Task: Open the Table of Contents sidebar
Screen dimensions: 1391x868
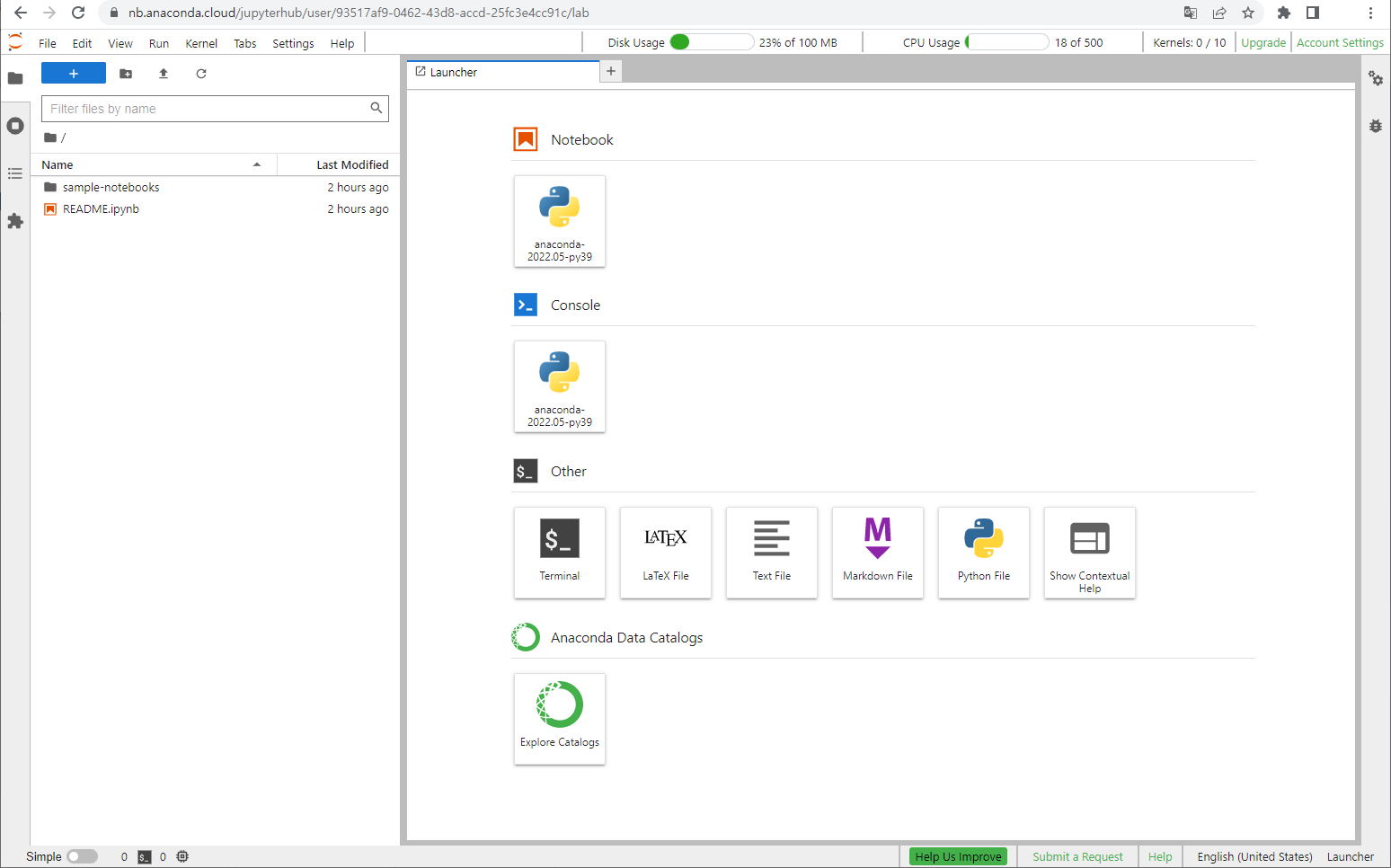Action: 15,173
